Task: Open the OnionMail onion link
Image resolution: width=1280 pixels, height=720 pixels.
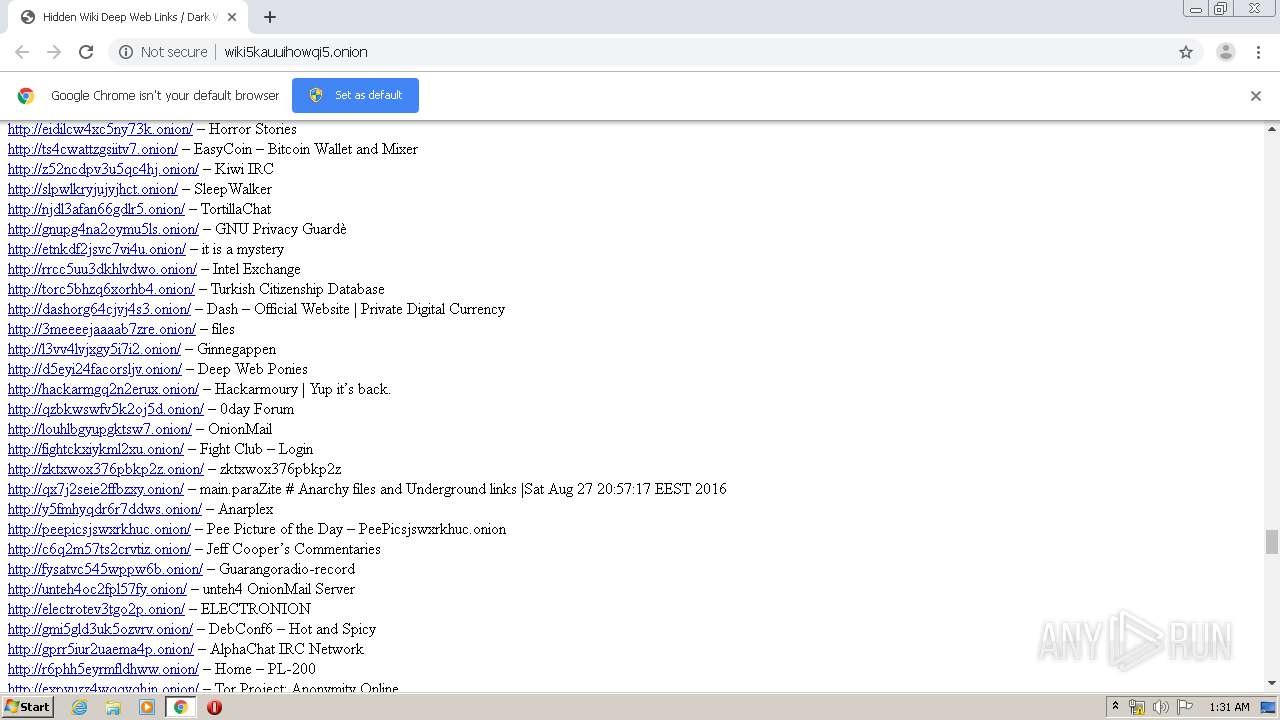Action: 100,429
